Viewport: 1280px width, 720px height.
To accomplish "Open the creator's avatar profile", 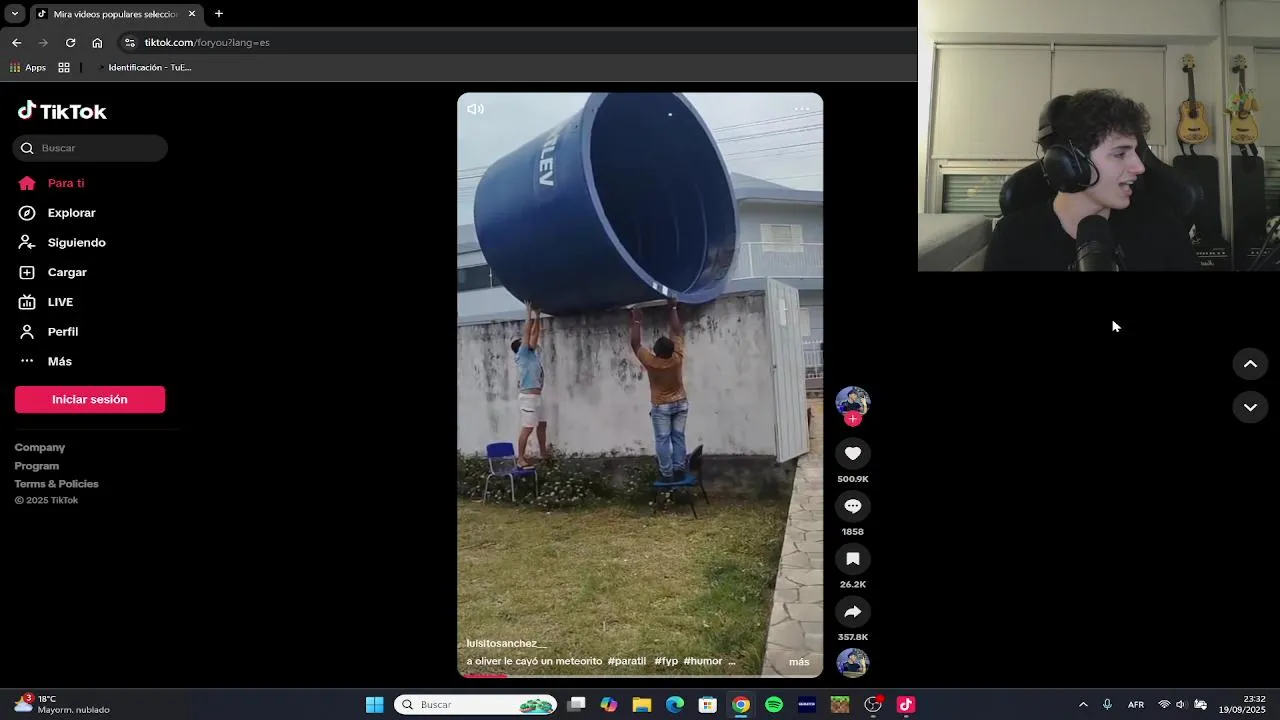I will [x=853, y=402].
